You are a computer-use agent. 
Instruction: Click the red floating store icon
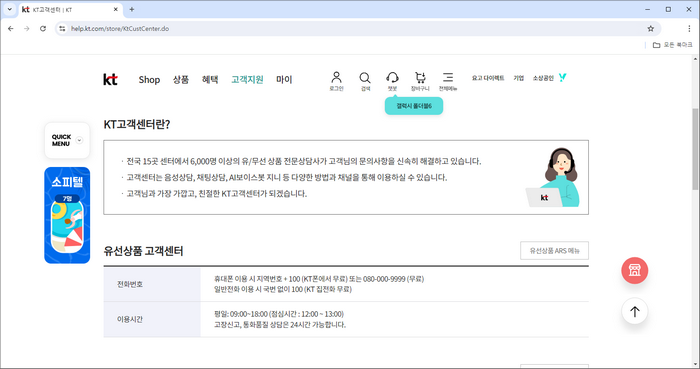tap(634, 270)
